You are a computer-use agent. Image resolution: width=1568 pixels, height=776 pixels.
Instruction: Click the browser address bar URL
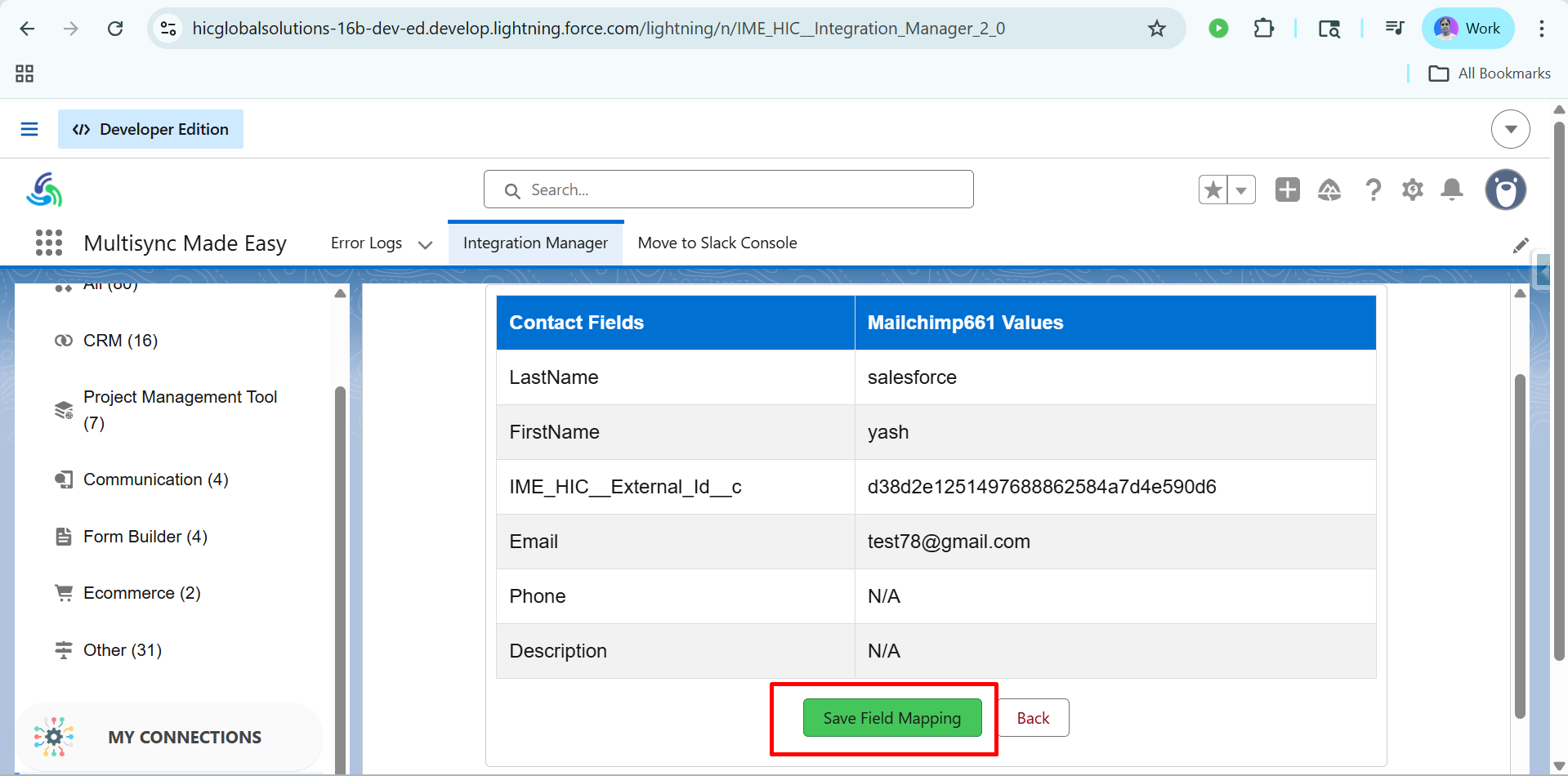[598, 29]
